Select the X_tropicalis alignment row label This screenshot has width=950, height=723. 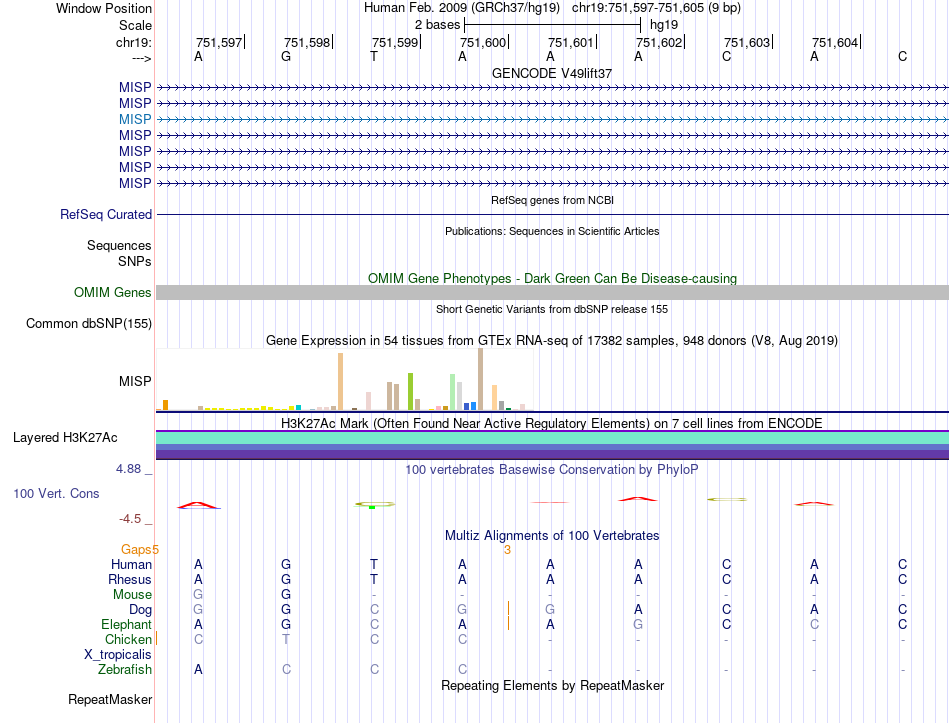(x=118, y=655)
